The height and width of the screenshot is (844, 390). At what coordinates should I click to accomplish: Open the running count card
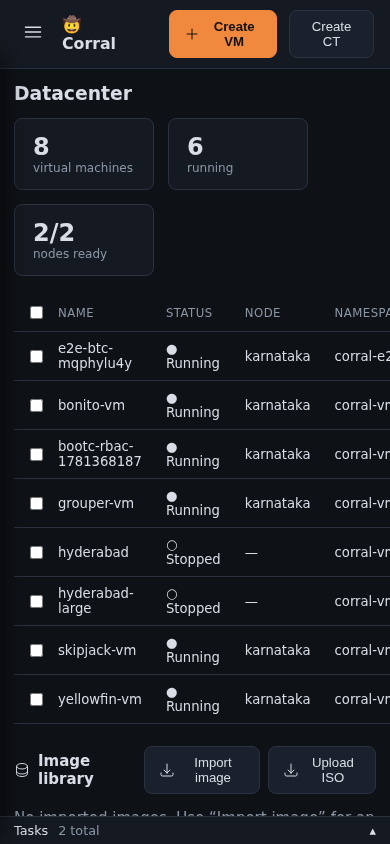pyautogui.click(x=238, y=154)
